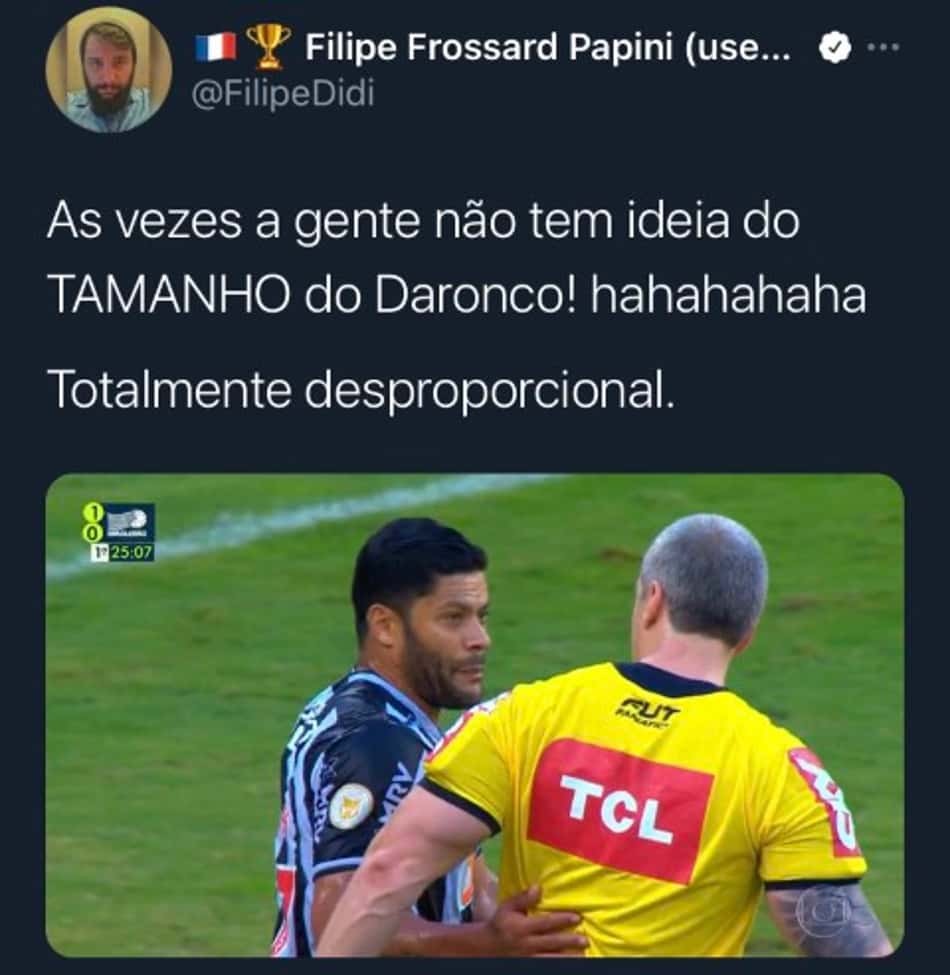The width and height of the screenshot is (950, 975).
Task: Click the word Daronco! in the tweet text
Action: pos(476,295)
